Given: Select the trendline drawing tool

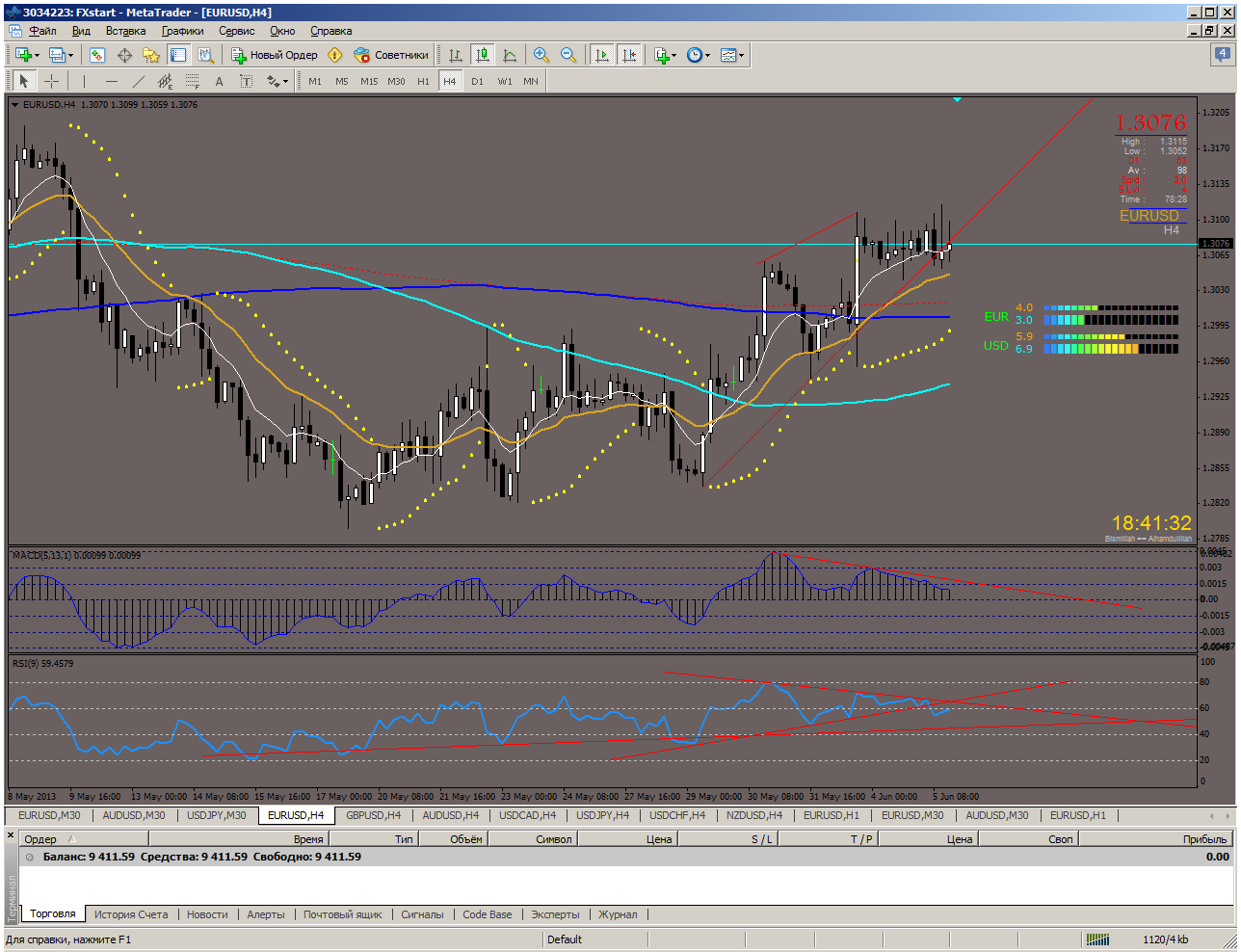Looking at the screenshot, I should 139,81.
